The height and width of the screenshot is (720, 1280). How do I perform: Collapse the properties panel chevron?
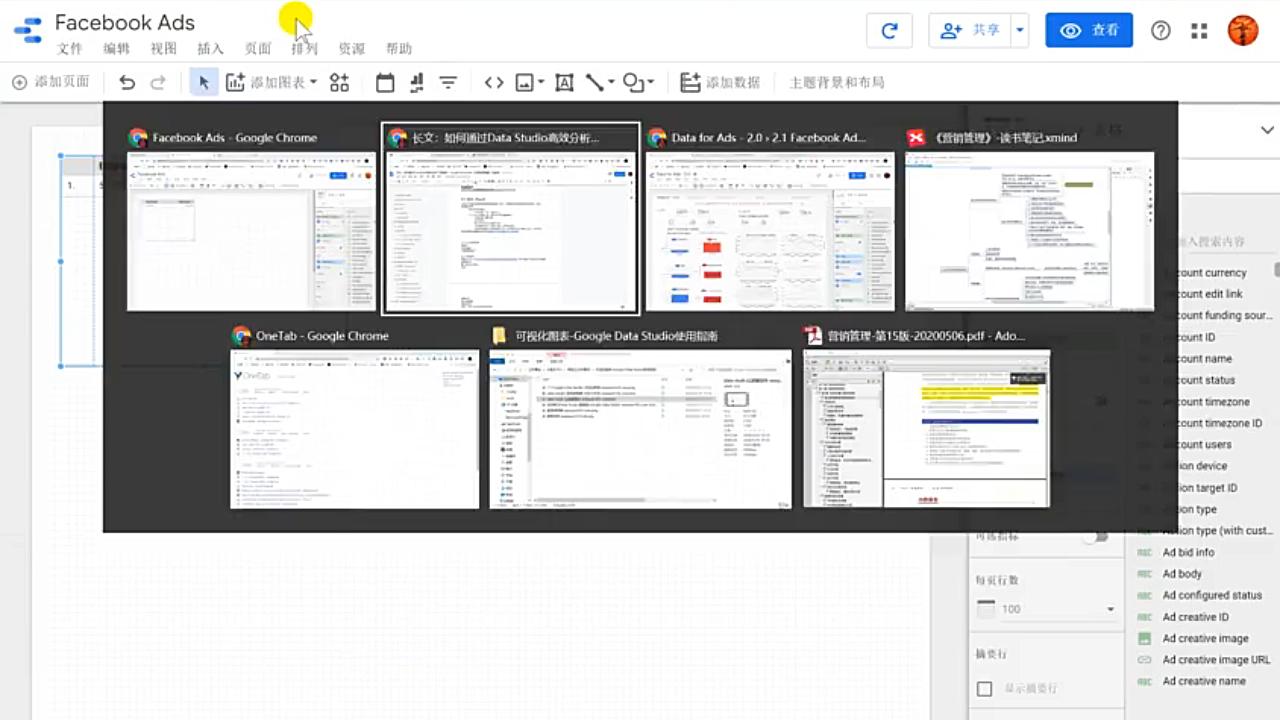pos(1267,130)
